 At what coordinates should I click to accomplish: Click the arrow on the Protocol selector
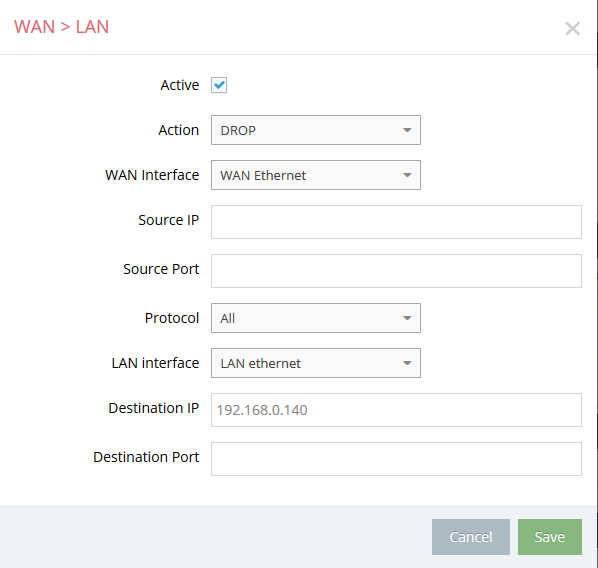[x=407, y=318]
